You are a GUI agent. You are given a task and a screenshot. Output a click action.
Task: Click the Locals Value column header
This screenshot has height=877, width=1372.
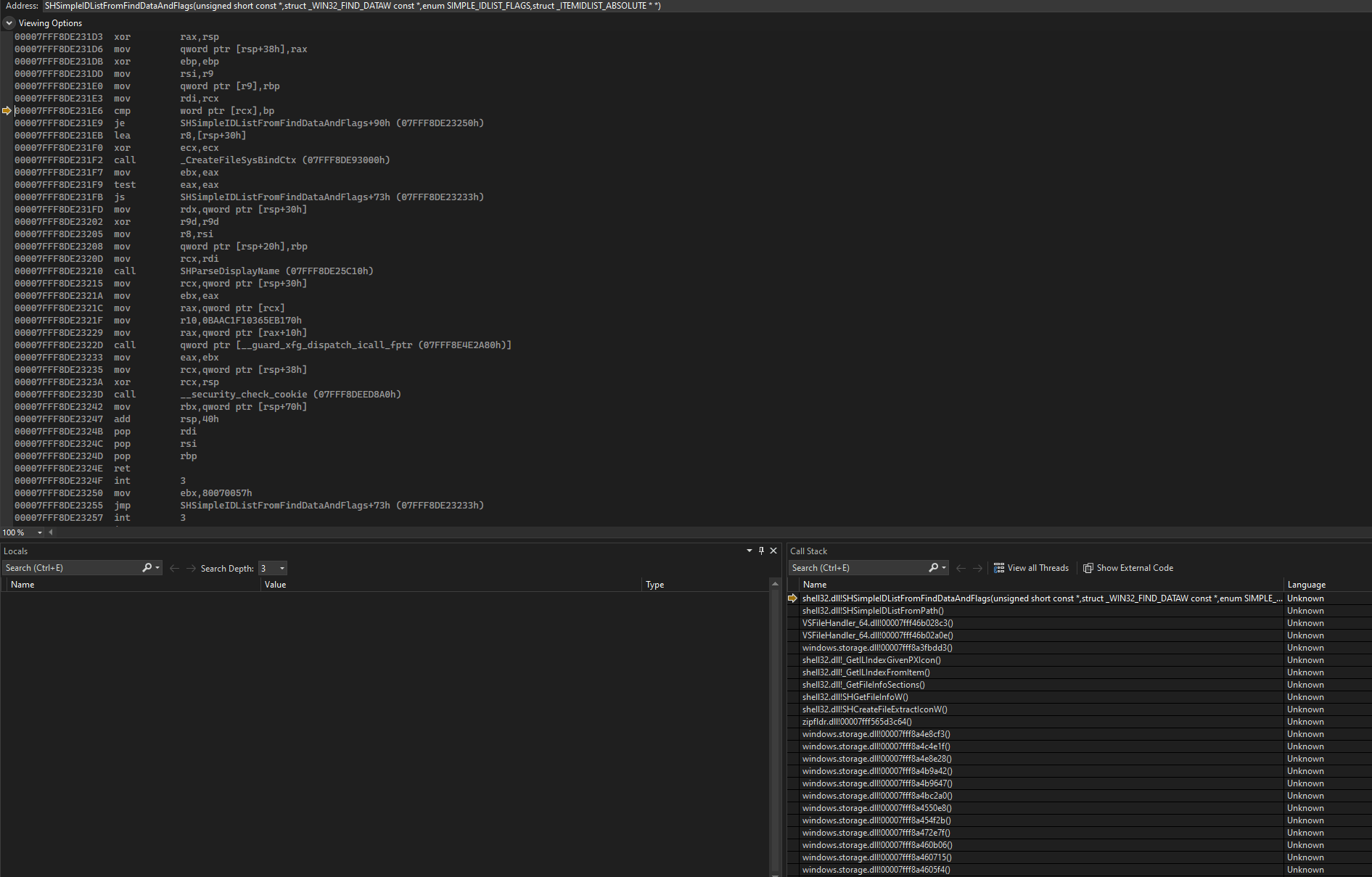[x=451, y=585]
